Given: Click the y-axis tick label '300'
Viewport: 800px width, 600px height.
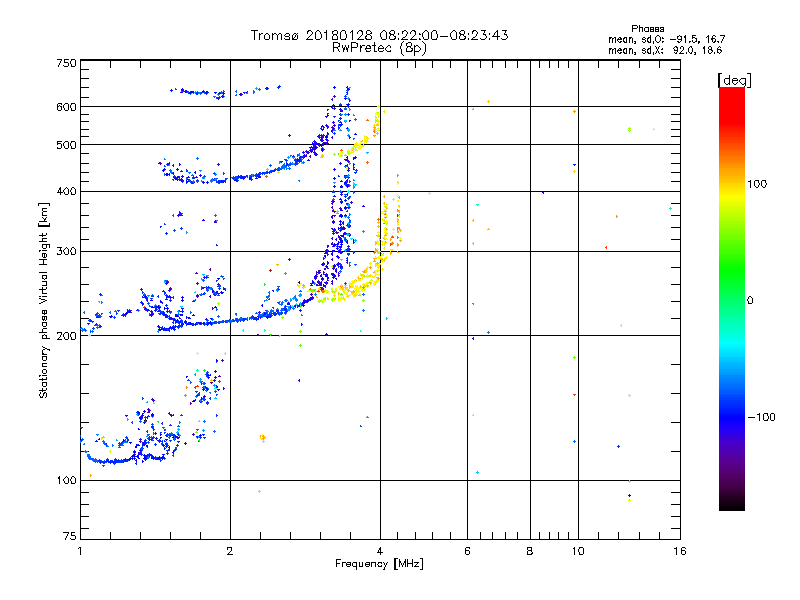Looking at the screenshot, I should click(x=66, y=252).
